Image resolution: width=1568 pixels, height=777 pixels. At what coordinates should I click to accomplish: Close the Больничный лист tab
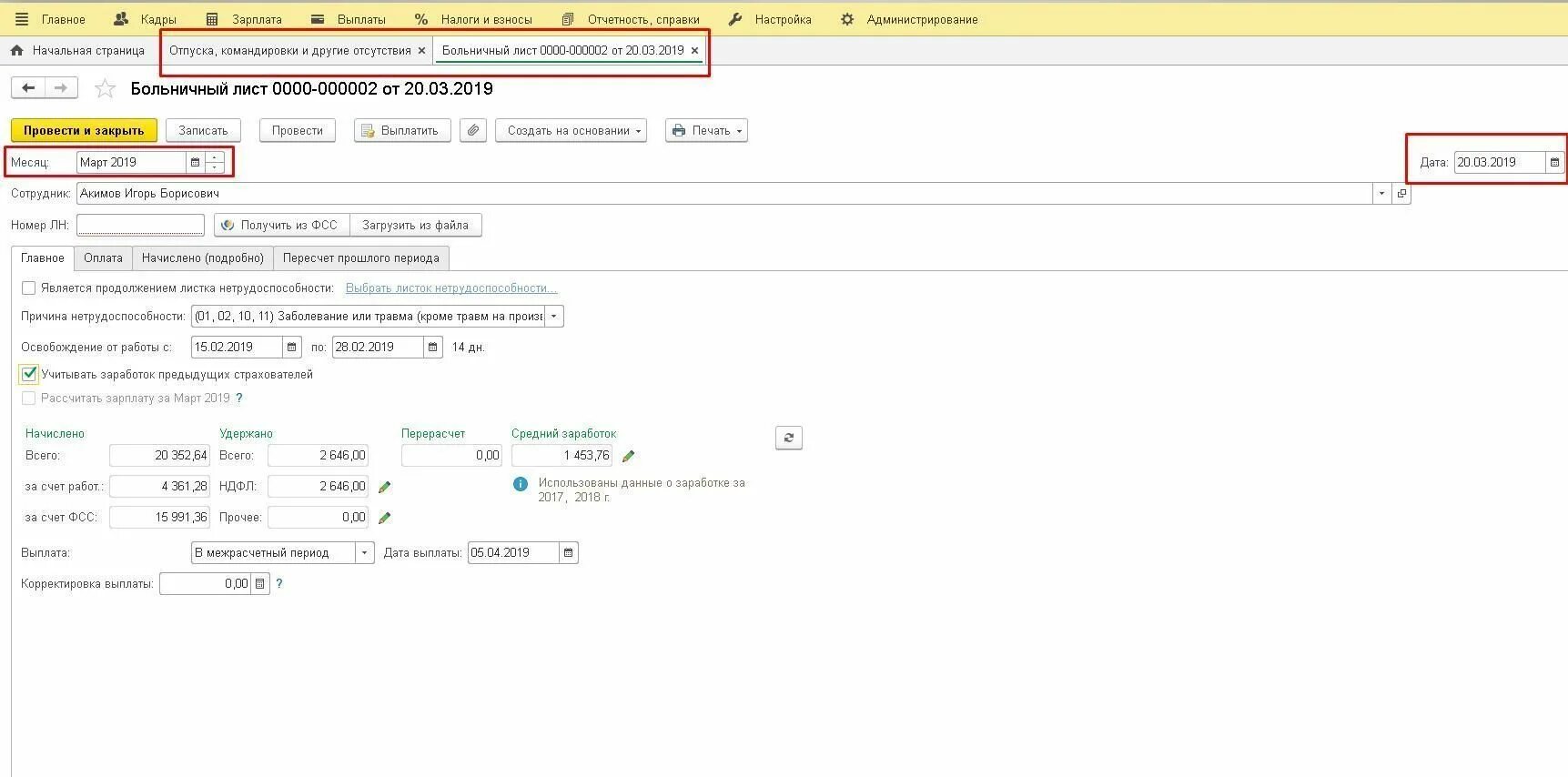click(x=695, y=51)
